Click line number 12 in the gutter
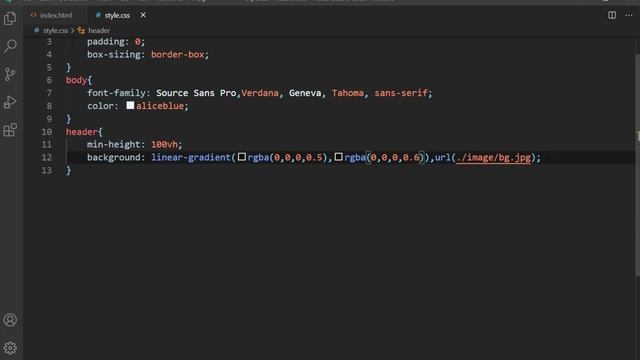640x360 pixels. tap(47, 158)
